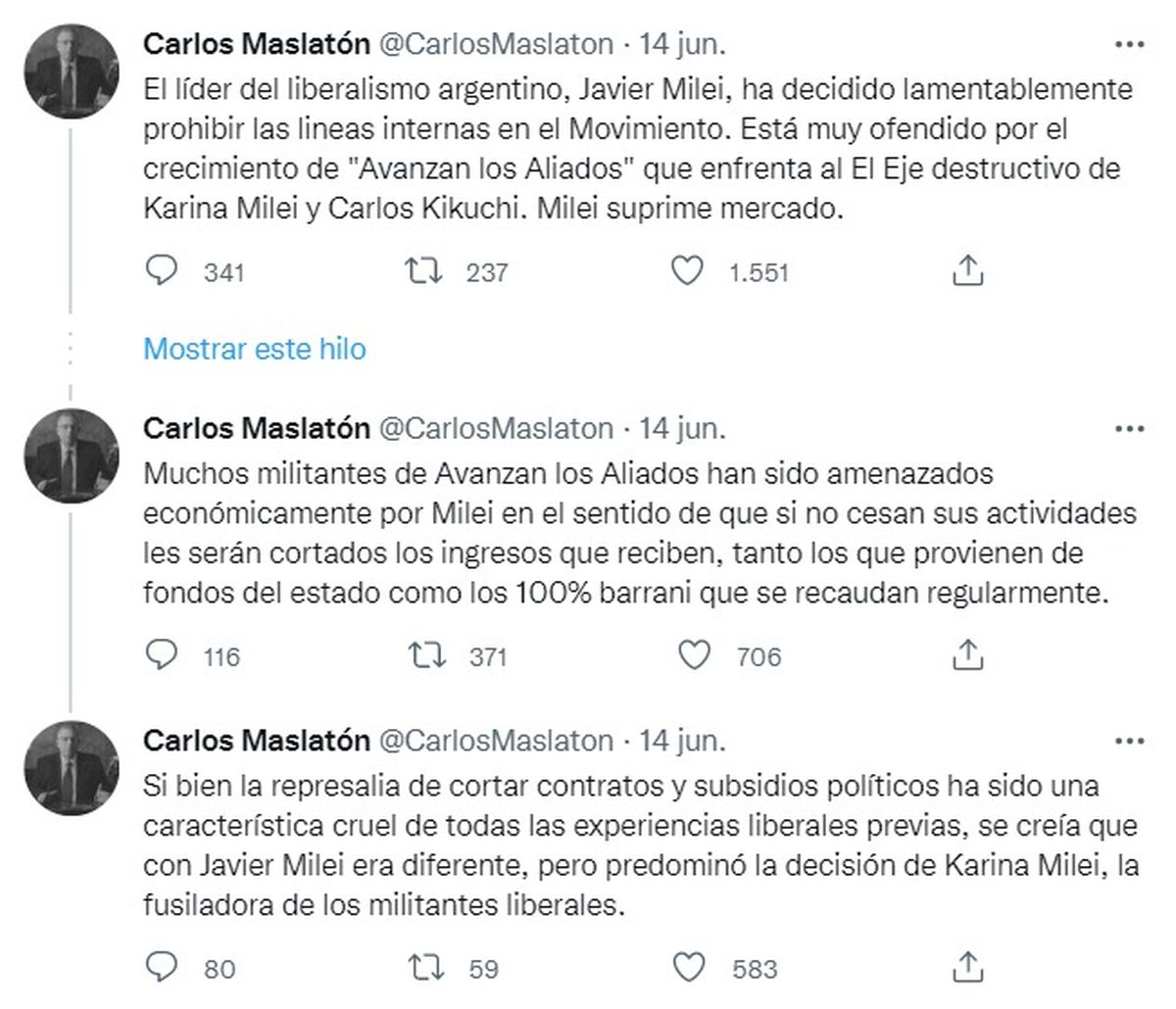1176x1009 pixels.
Task: Like the tweet with 706 likes
Action: 694,654
